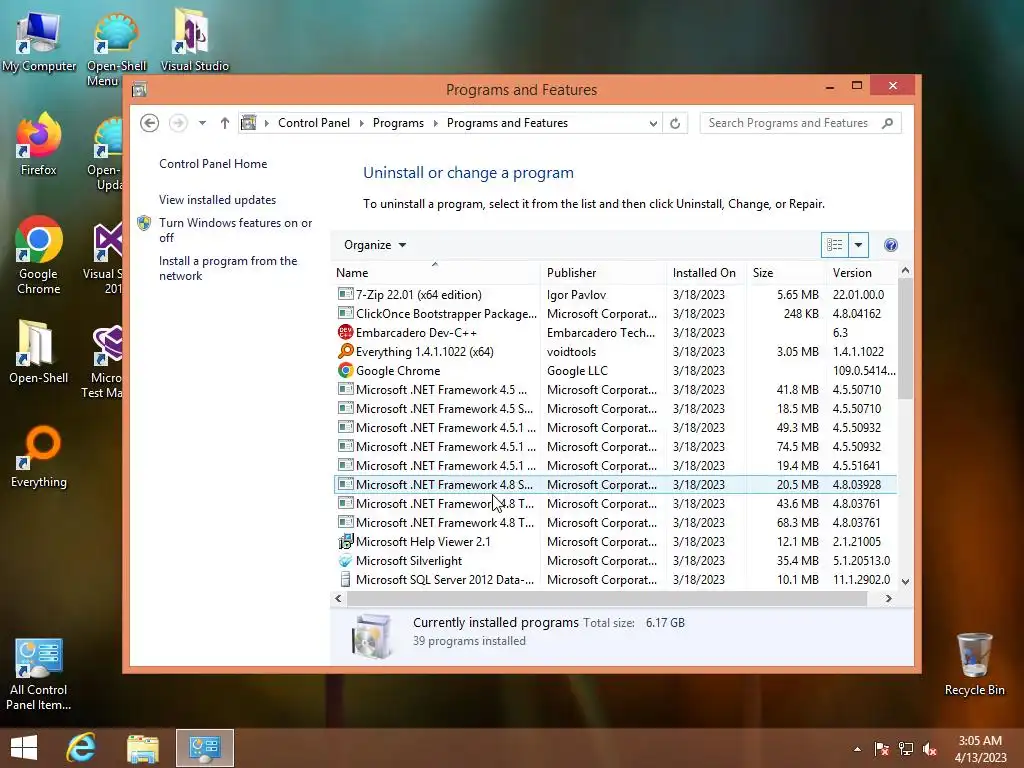
Task: Click the 68.3 MB size cell
Action: 797,522
